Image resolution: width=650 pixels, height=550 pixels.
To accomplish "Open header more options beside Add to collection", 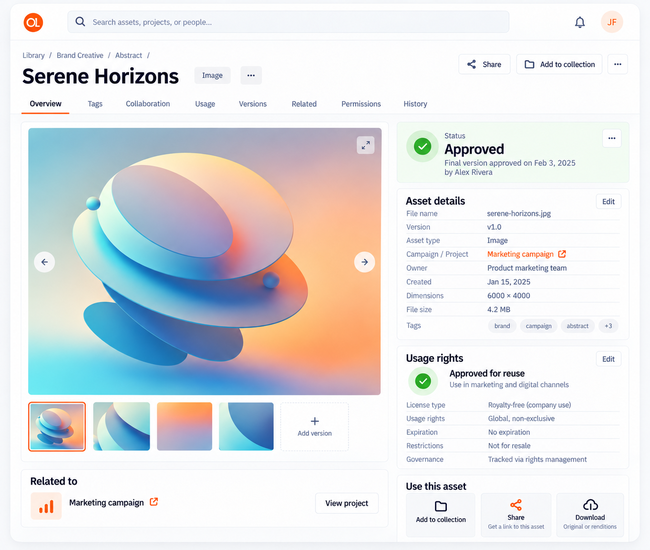I will tap(618, 64).
